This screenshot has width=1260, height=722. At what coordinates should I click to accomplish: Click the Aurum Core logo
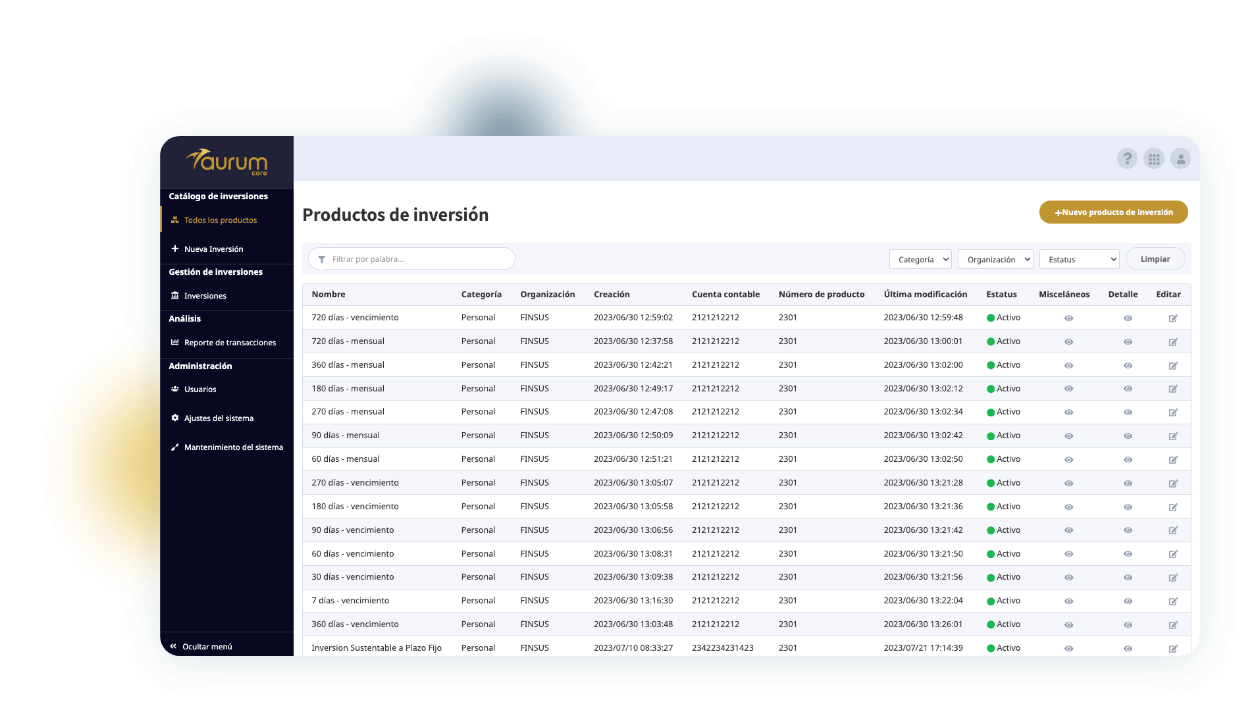[227, 162]
